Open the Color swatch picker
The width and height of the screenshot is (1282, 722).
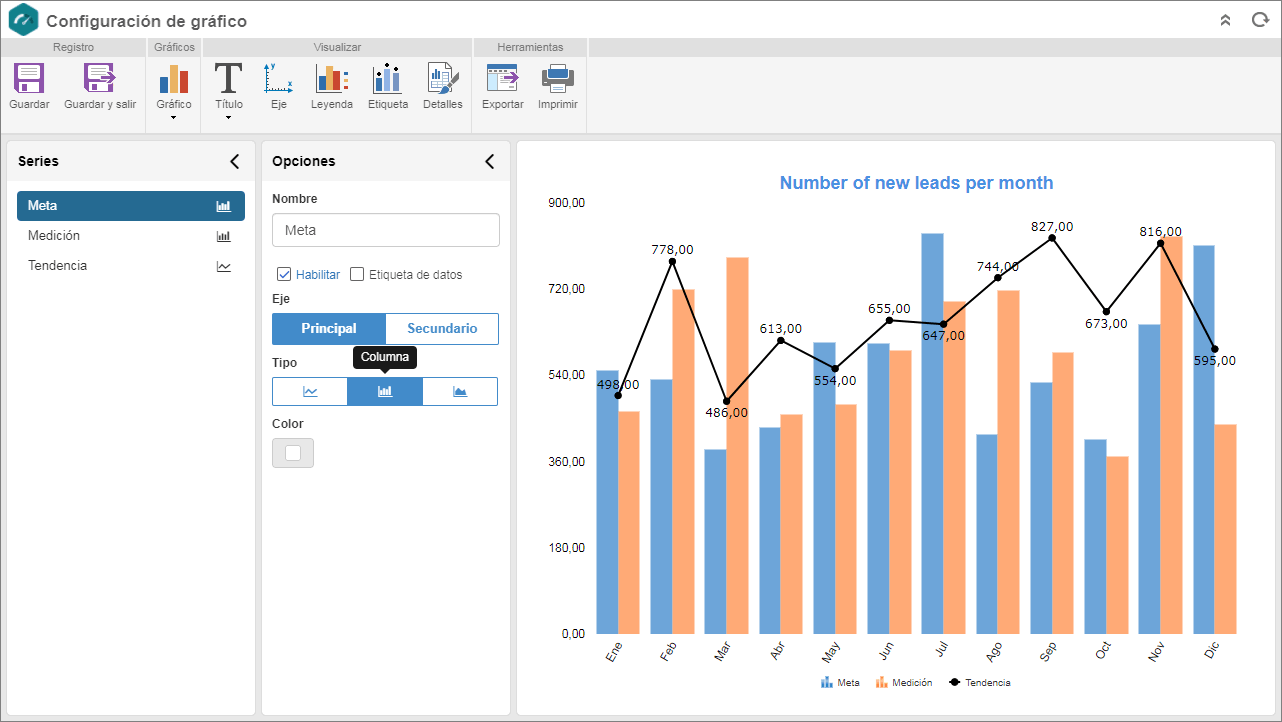point(293,453)
